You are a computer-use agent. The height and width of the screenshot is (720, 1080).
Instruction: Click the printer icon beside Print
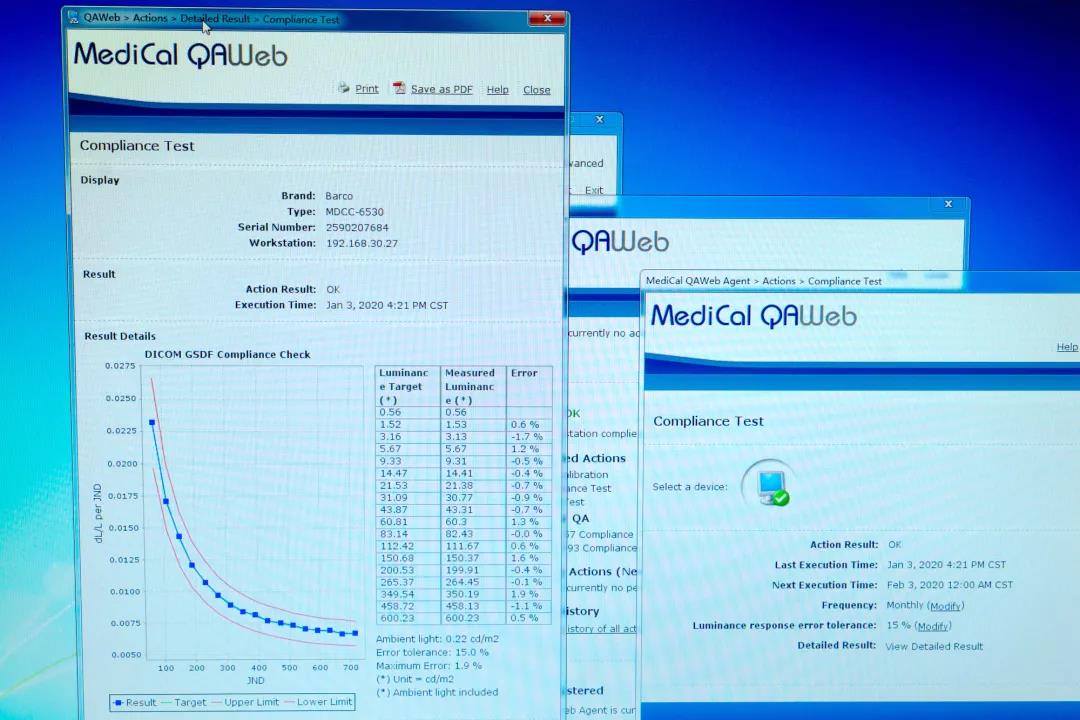pyautogui.click(x=344, y=88)
